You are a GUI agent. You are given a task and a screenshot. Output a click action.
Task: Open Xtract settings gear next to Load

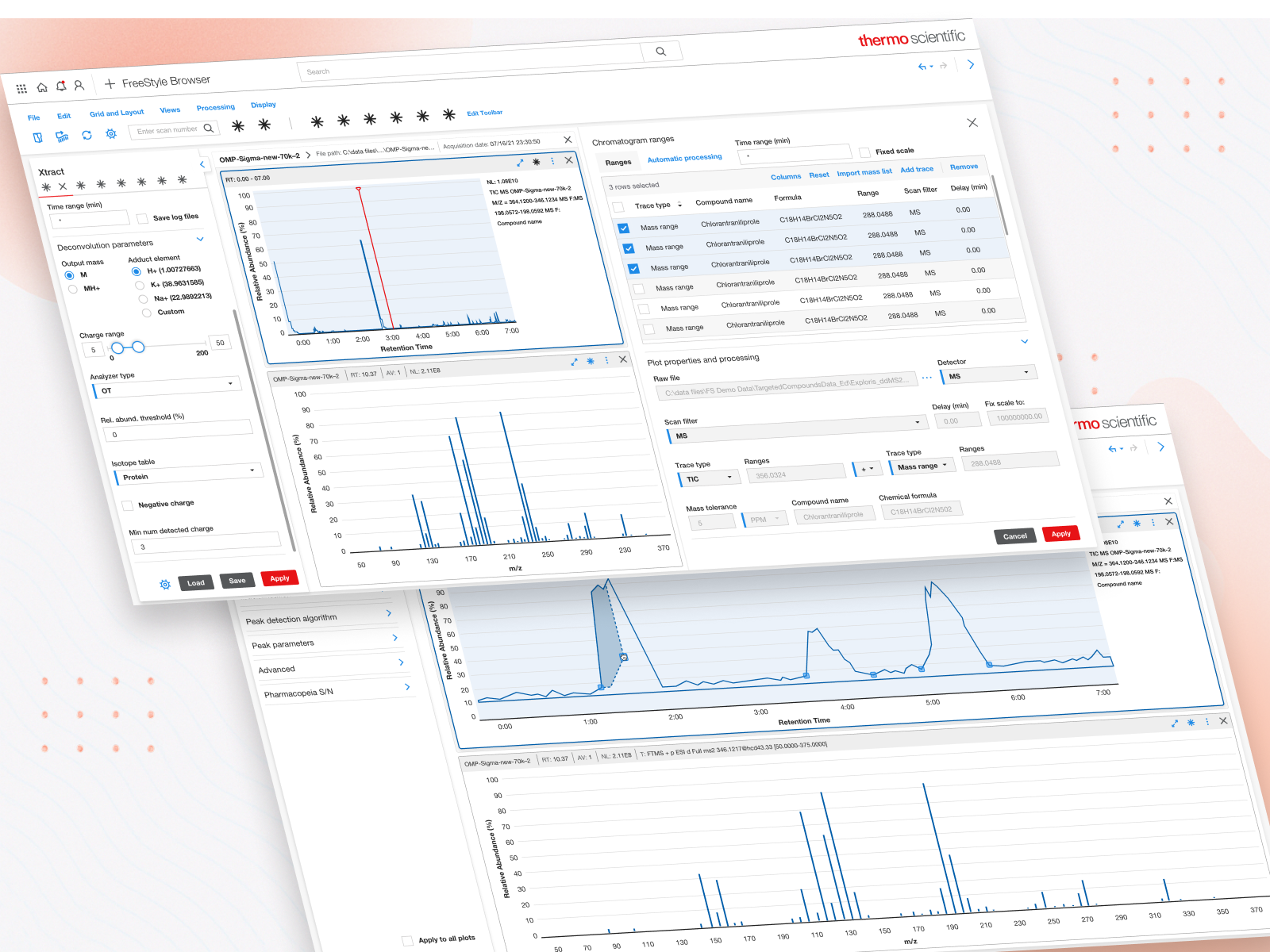165,585
